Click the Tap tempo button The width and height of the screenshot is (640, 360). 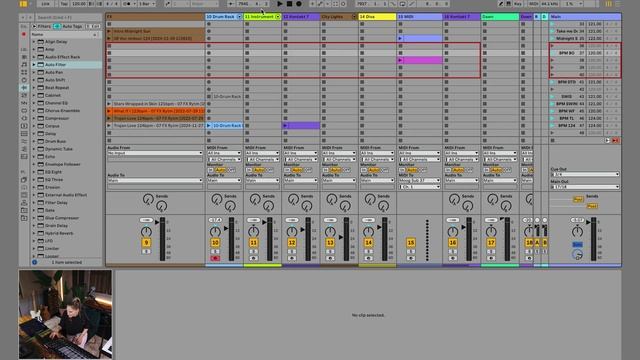click(x=64, y=4)
